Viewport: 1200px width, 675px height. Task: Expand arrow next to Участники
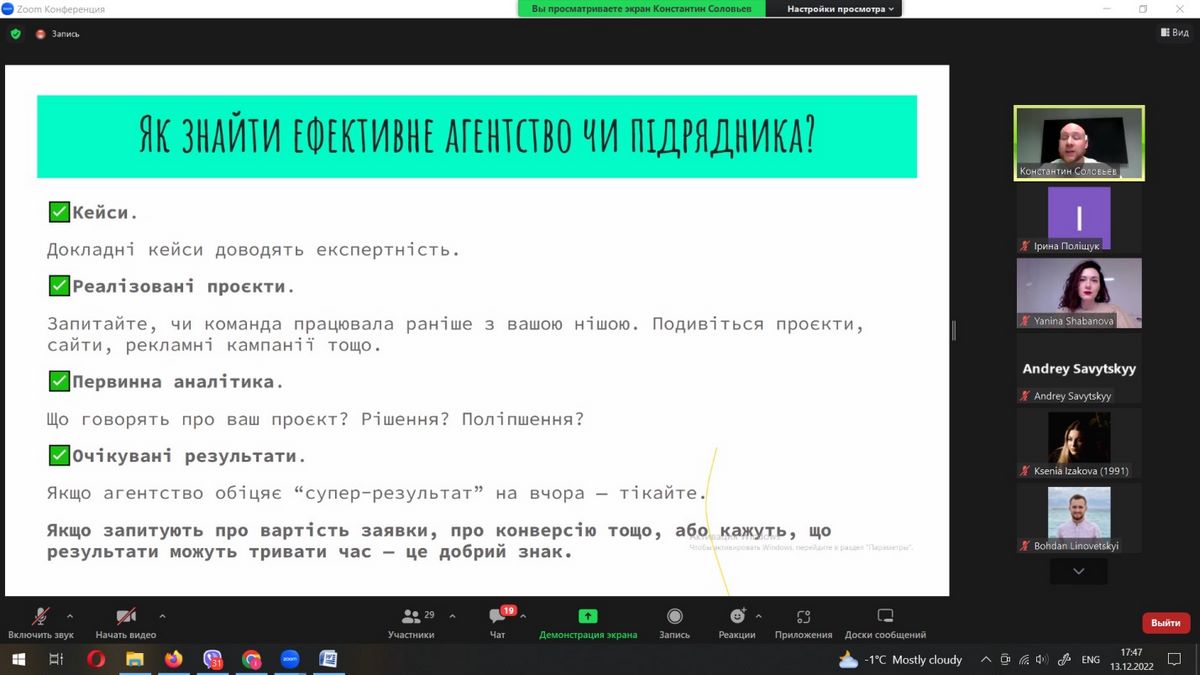(452, 616)
